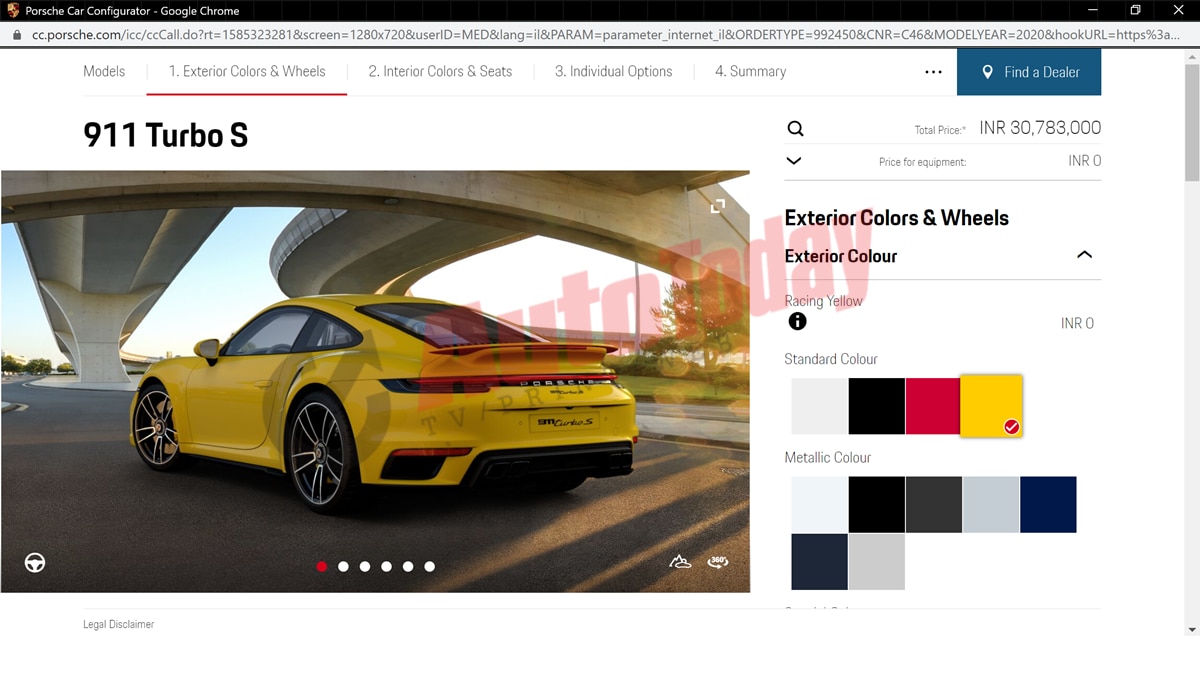
Task: Open the Legal Disclaimer link
Action: (118, 624)
